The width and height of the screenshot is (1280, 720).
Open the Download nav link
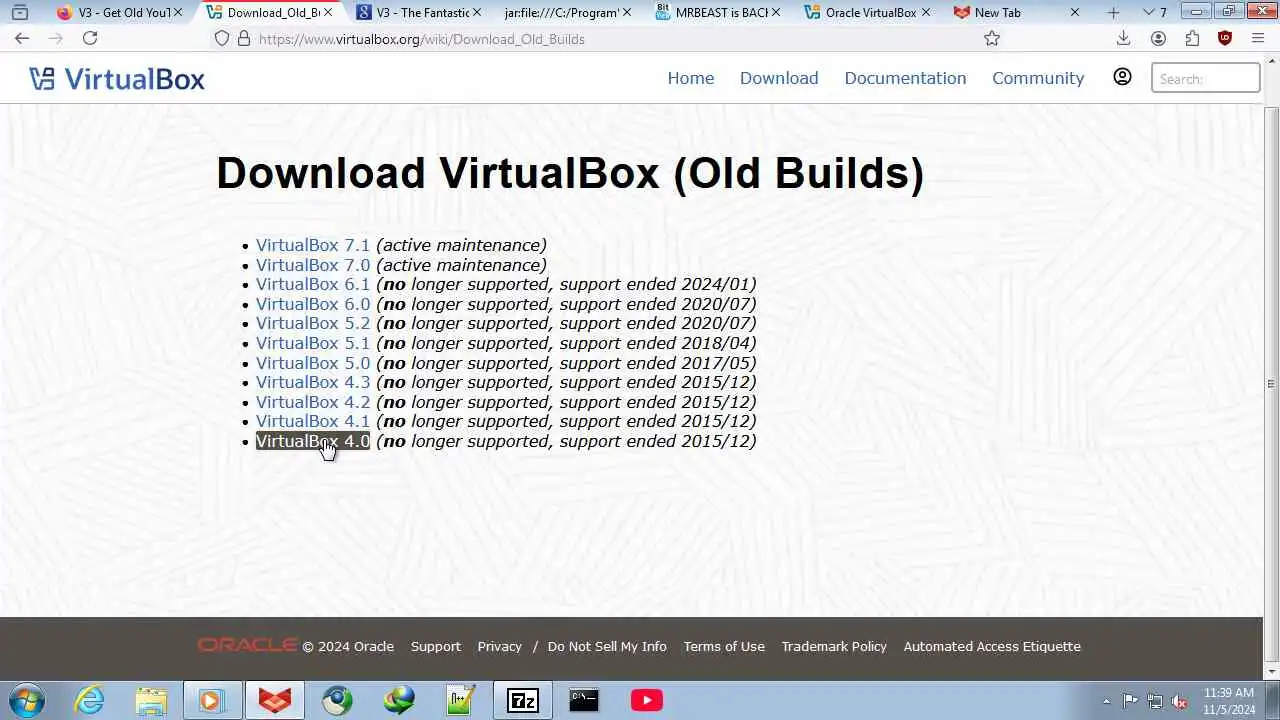(x=779, y=78)
